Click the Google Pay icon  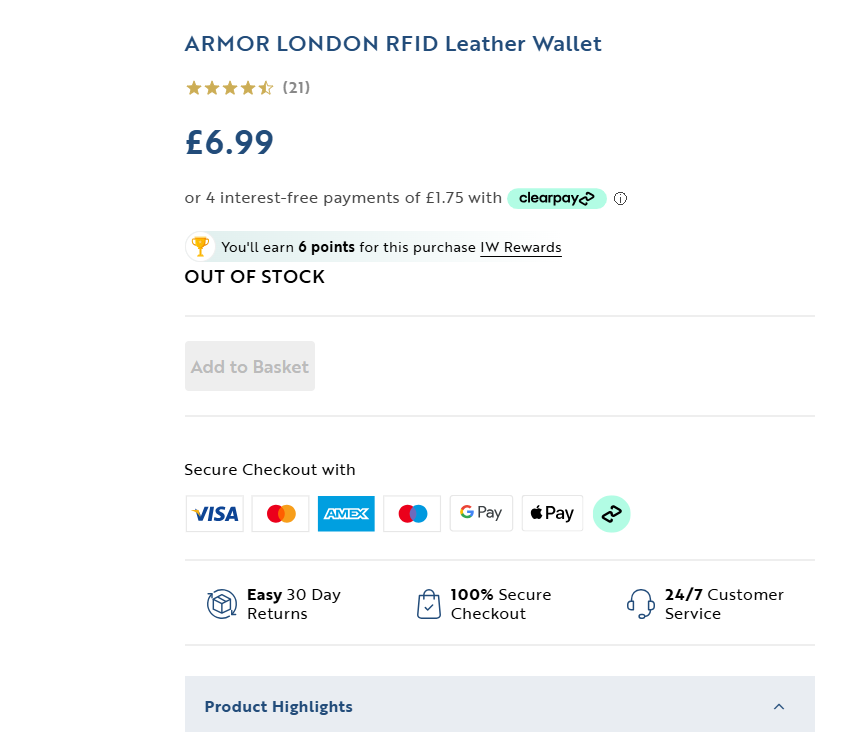click(x=481, y=513)
